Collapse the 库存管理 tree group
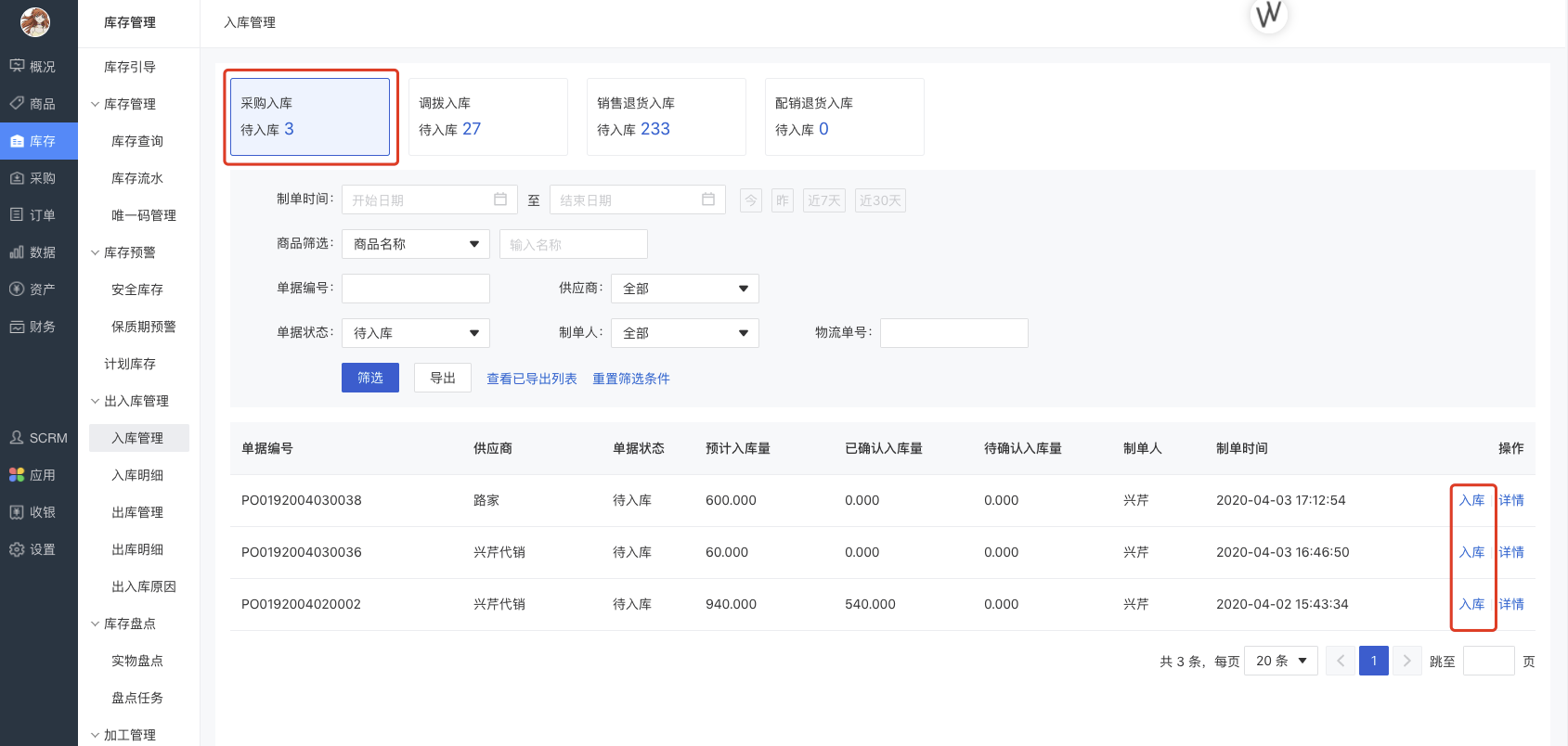The height and width of the screenshot is (746, 1568). (x=95, y=104)
